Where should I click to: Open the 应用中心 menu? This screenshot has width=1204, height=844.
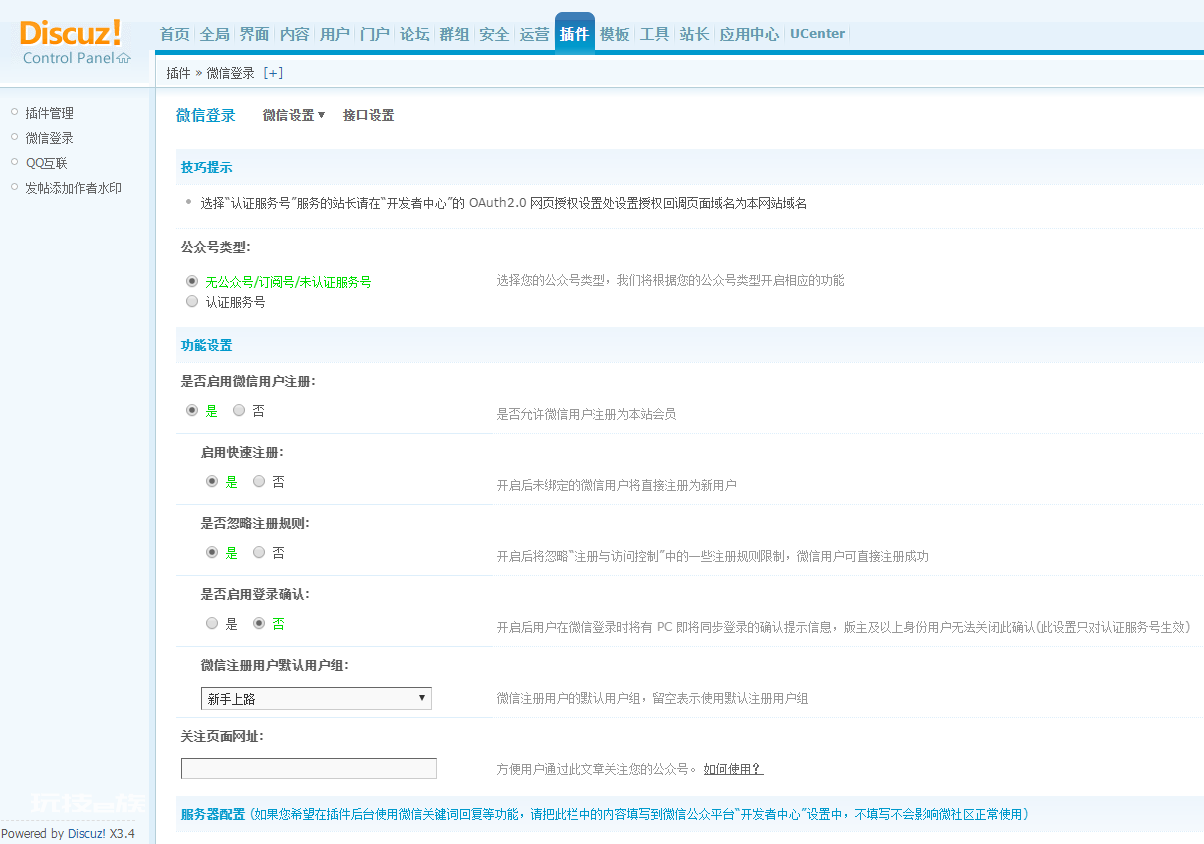(750, 34)
